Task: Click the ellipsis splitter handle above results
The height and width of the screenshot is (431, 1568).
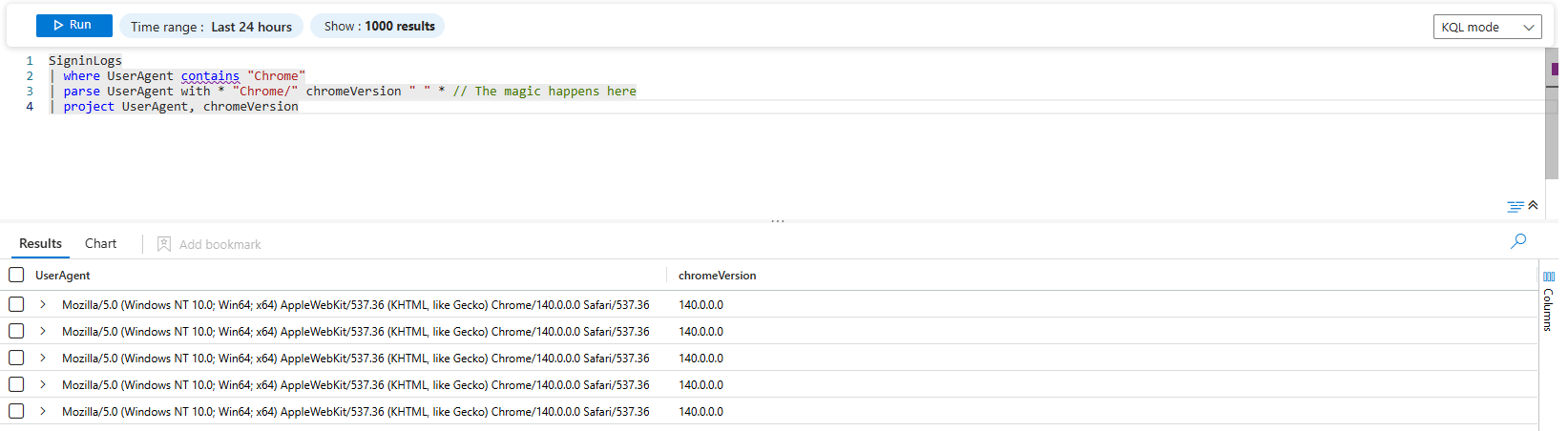Action: [778, 221]
